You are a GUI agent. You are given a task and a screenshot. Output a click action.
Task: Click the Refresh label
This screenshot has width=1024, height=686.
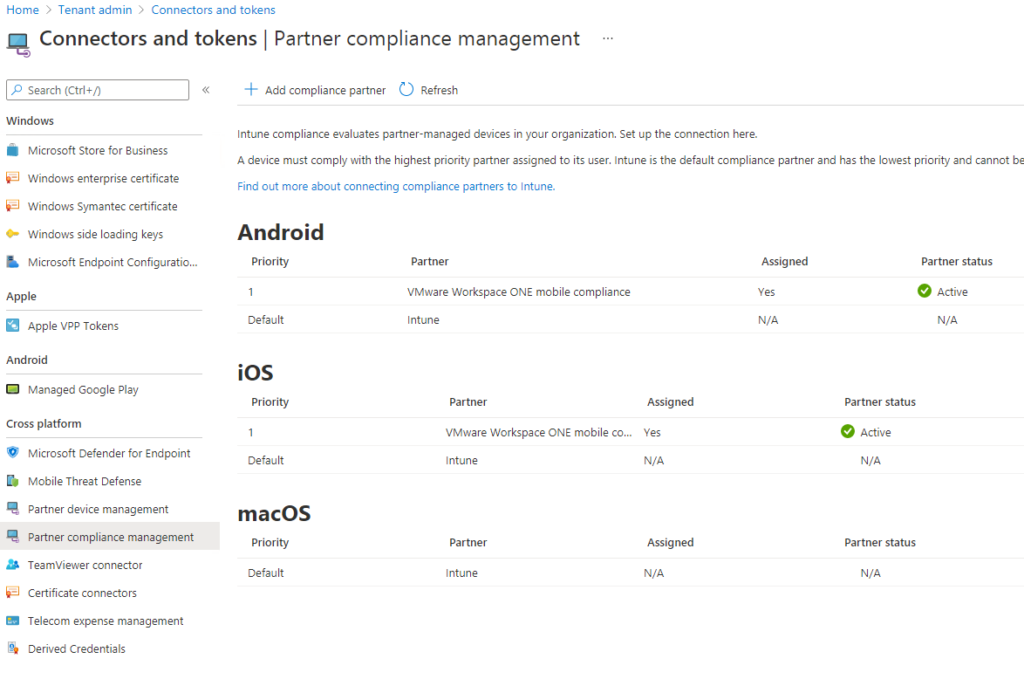point(439,90)
